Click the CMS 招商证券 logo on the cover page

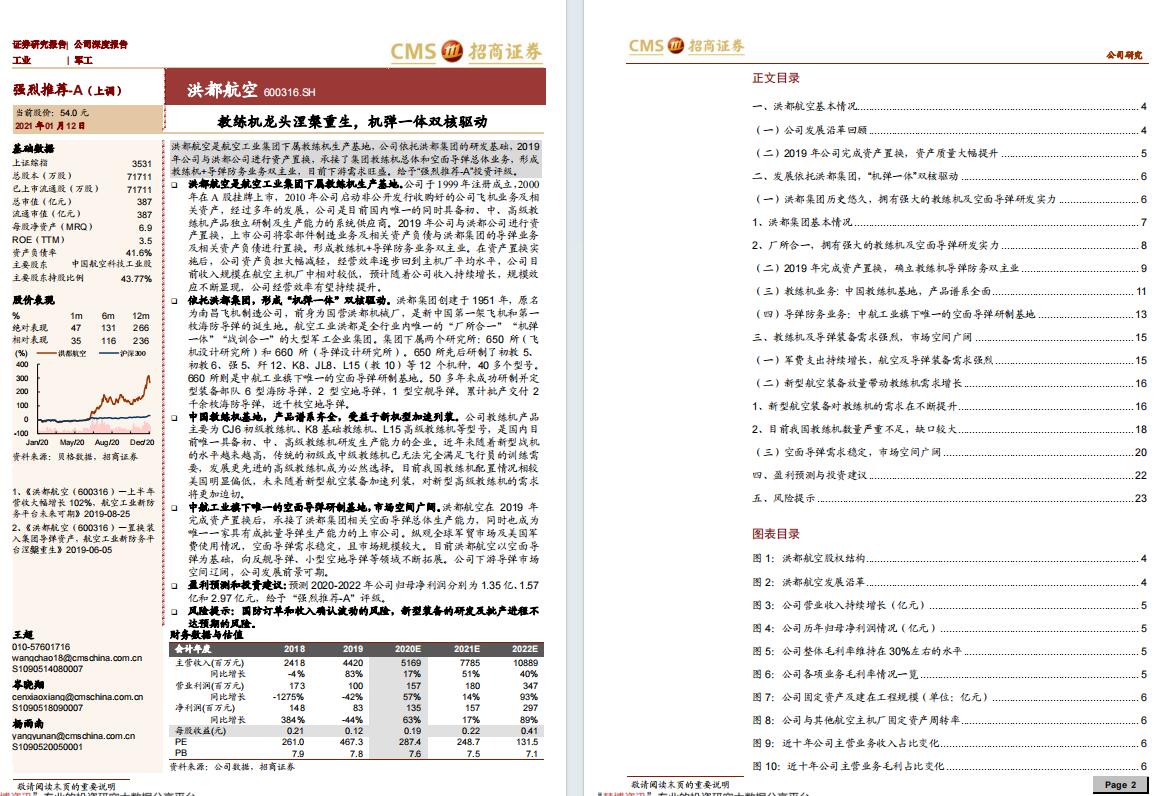[466, 51]
